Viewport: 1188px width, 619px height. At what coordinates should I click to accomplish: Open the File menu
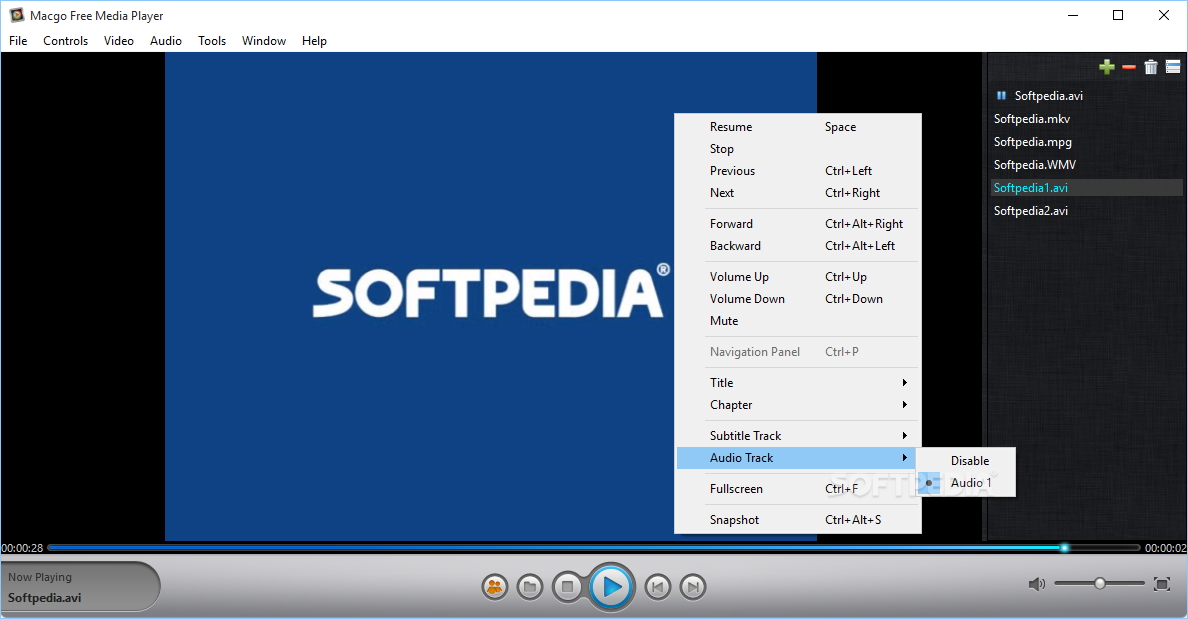[18, 41]
